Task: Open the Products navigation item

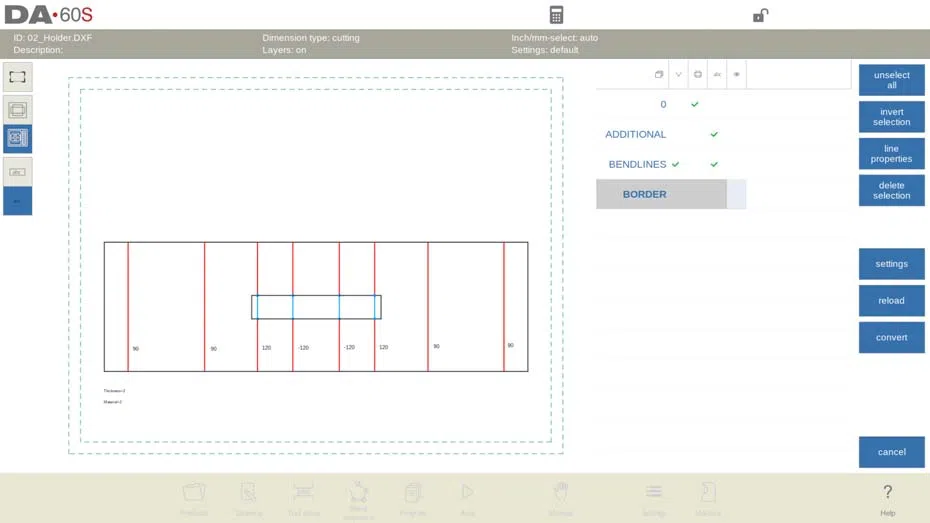Action: click(194, 498)
